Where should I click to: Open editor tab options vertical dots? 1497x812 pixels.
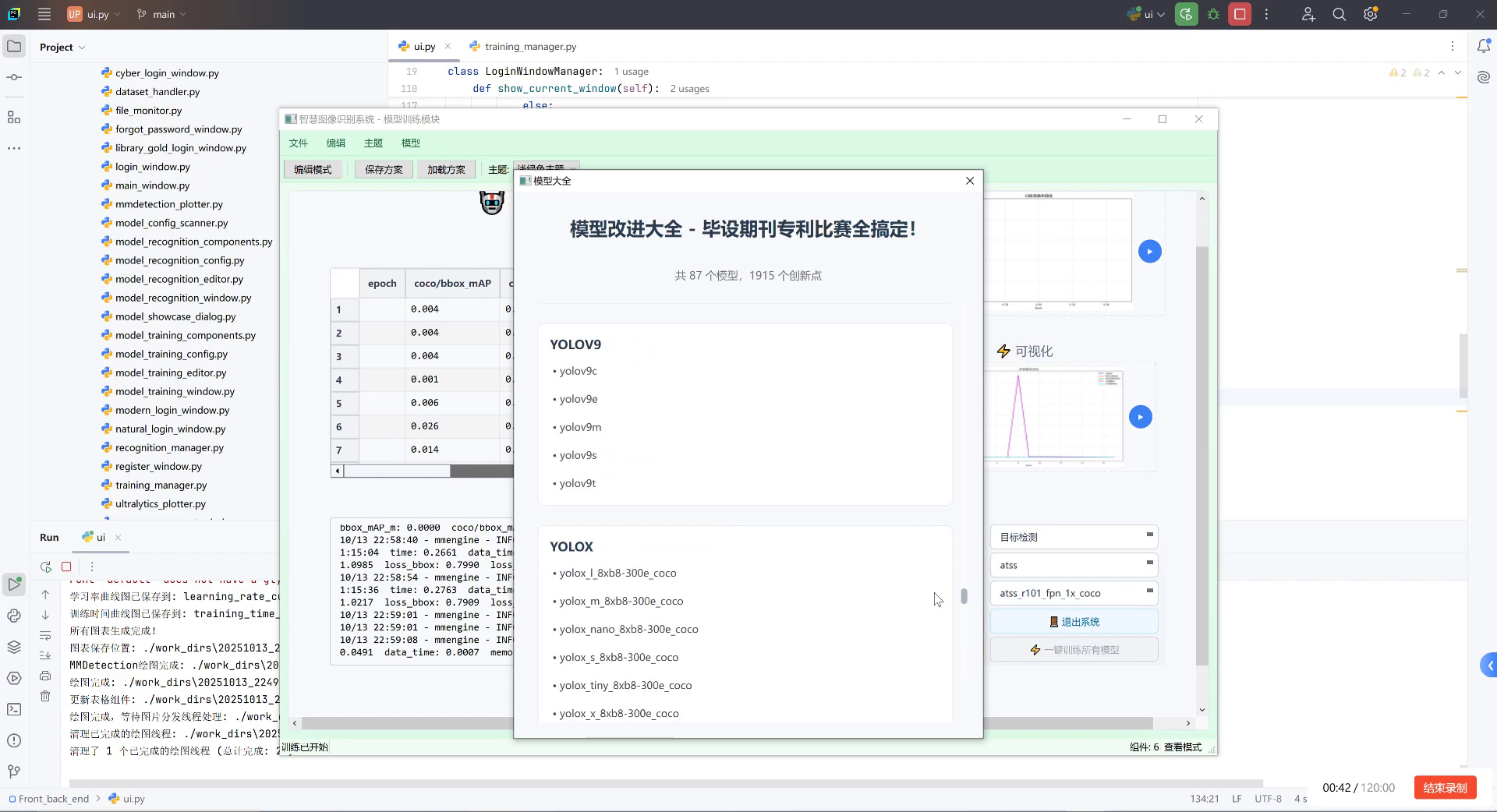point(1452,47)
